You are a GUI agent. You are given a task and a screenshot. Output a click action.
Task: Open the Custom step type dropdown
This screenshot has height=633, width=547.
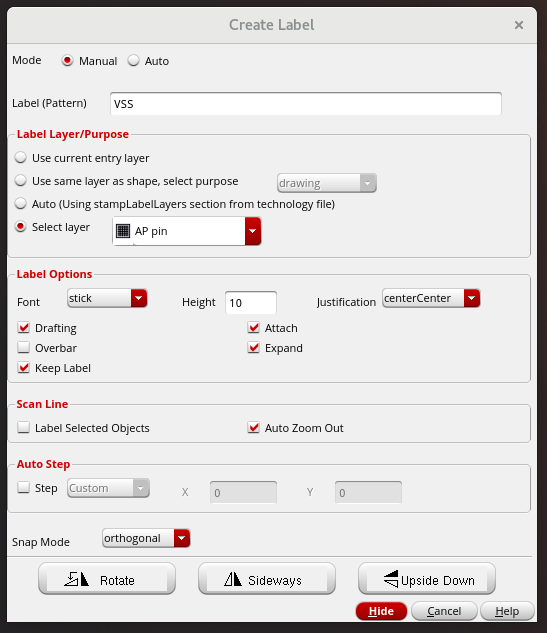pos(108,488)
